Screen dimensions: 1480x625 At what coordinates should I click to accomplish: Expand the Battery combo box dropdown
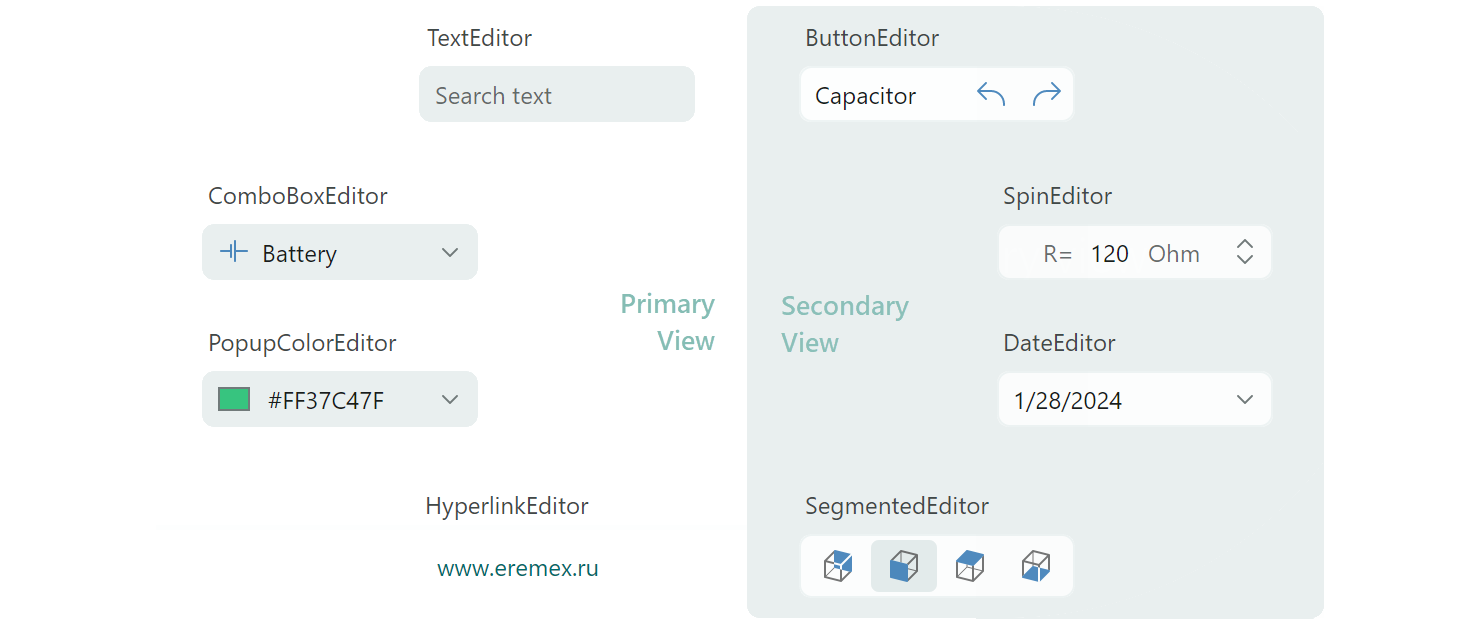(450, 253)
